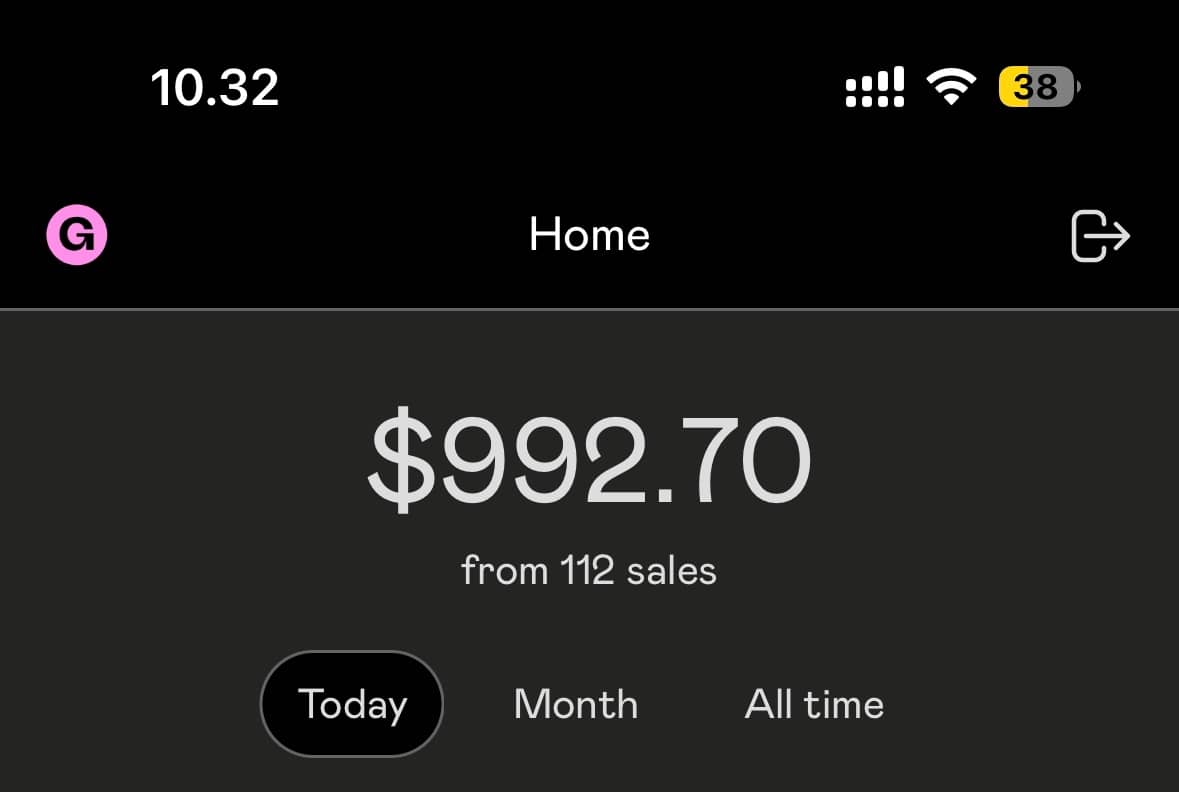Show All time sales
Viewport: 1179px width, 792px height.
pos(814,704)
